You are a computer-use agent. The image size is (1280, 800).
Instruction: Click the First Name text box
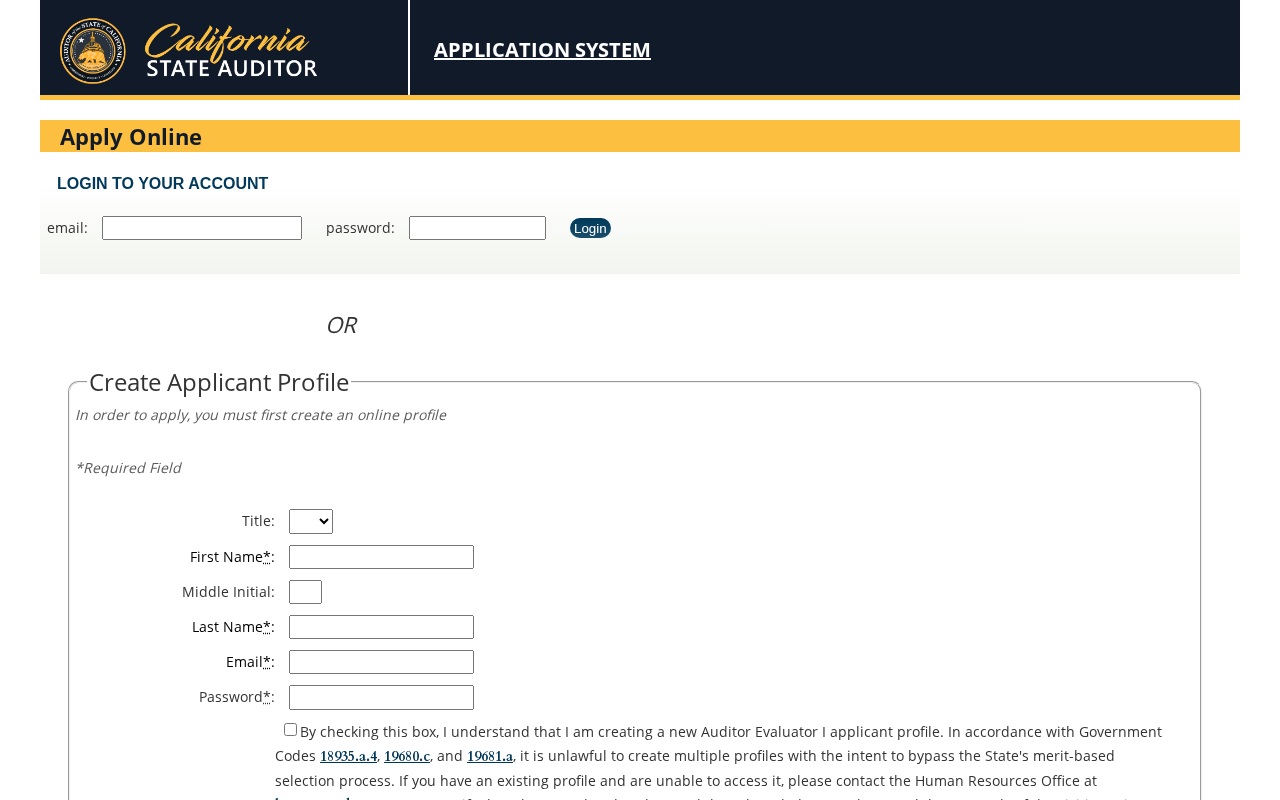pos(381,557)
